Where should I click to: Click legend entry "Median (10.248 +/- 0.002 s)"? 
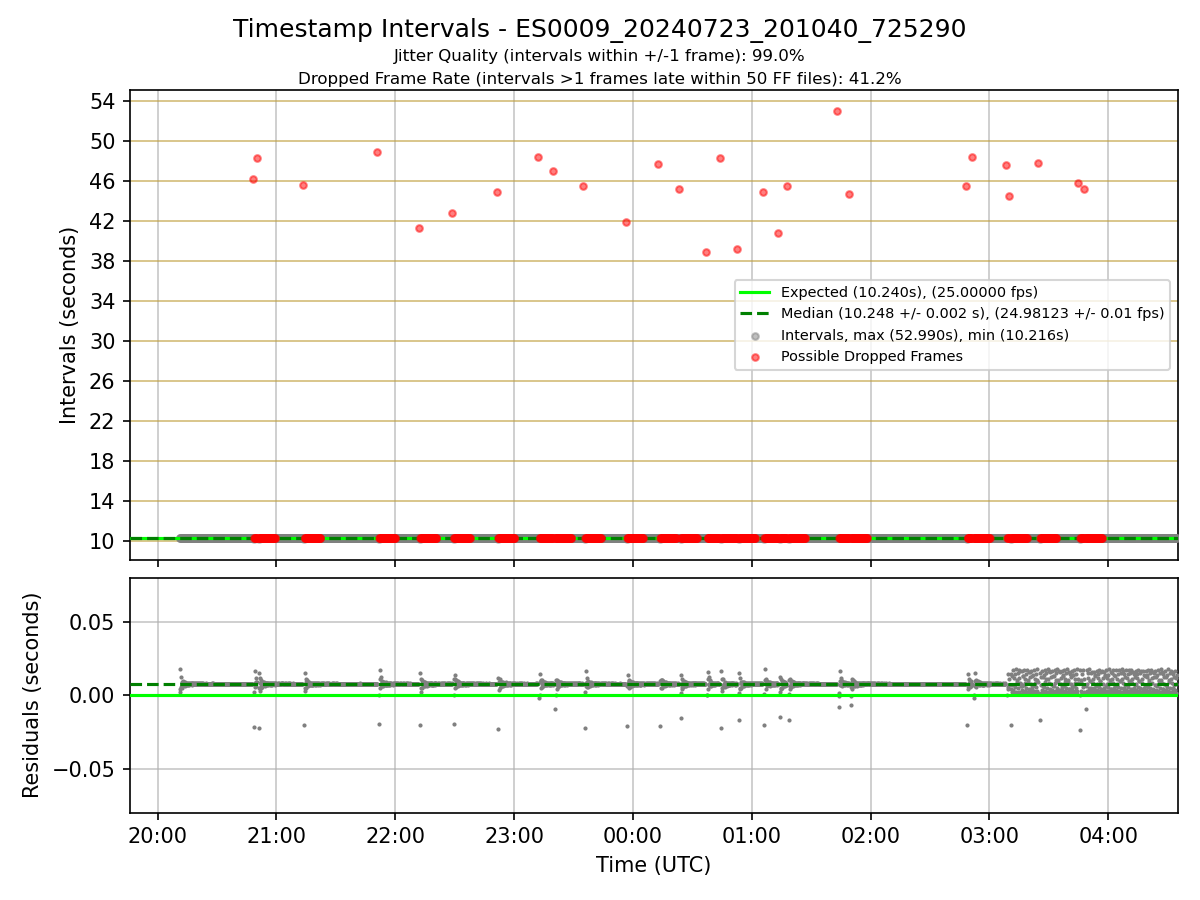click(x=972, y=313)
